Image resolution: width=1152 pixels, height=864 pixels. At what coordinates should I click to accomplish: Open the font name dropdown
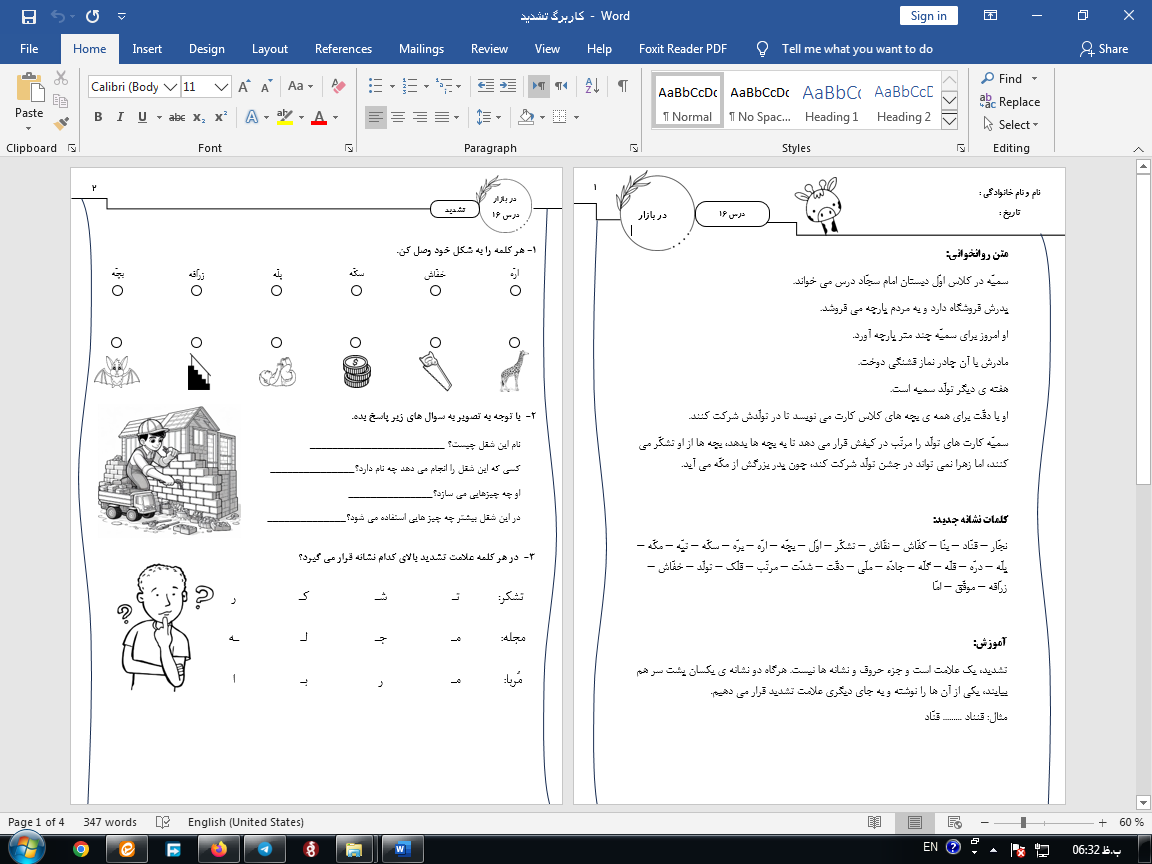(x=170, y=87)
